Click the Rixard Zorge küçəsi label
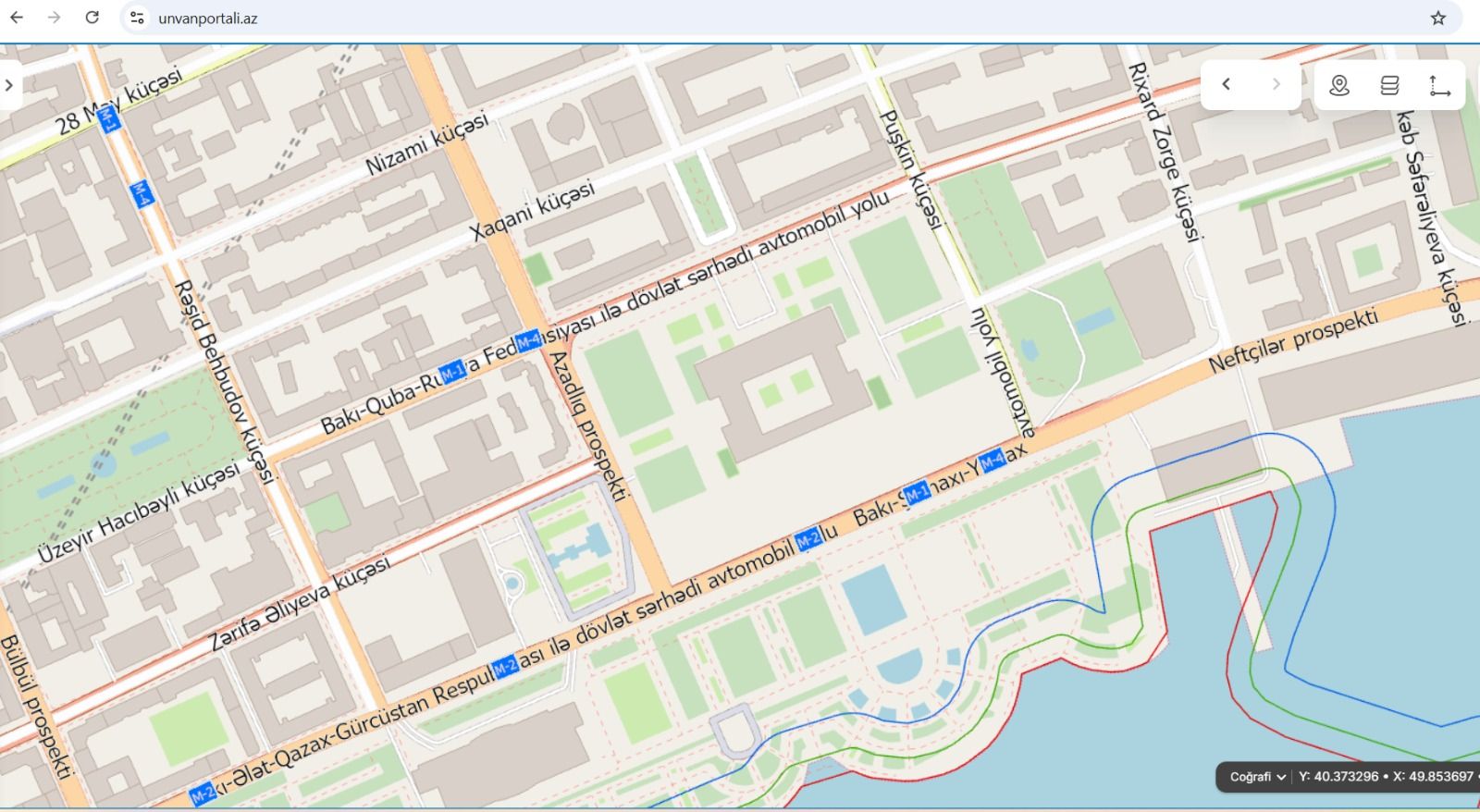 (1164, 153)
